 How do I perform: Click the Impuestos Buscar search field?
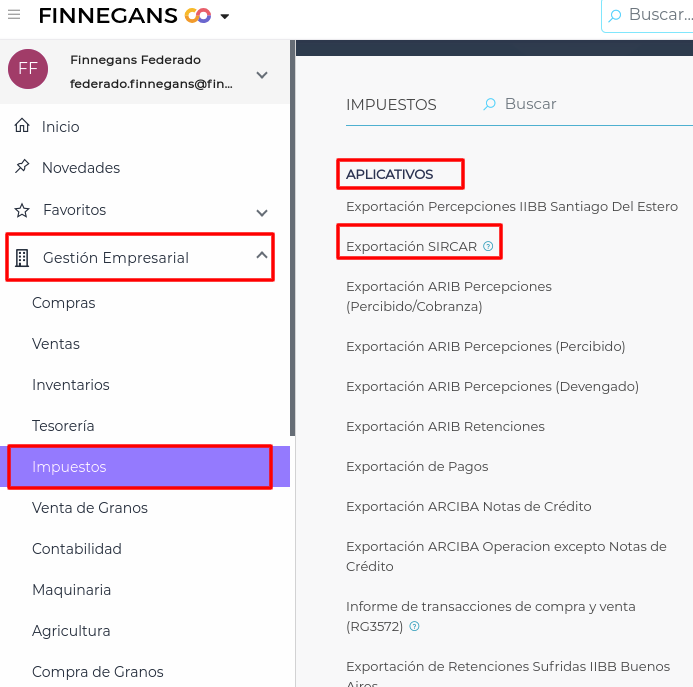click(x=560, y=104)
